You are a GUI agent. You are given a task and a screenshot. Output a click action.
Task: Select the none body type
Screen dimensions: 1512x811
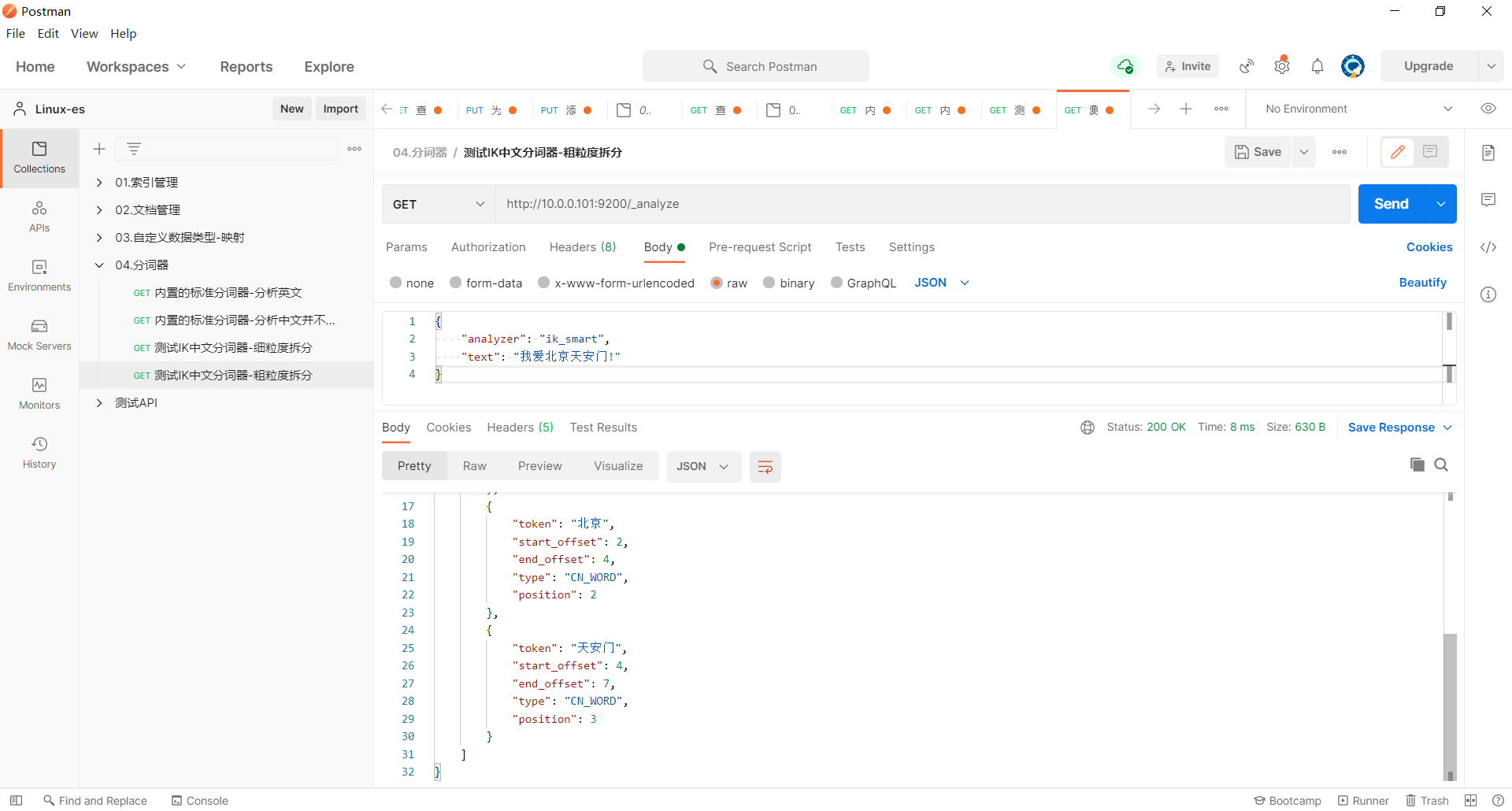click(412, 283)
